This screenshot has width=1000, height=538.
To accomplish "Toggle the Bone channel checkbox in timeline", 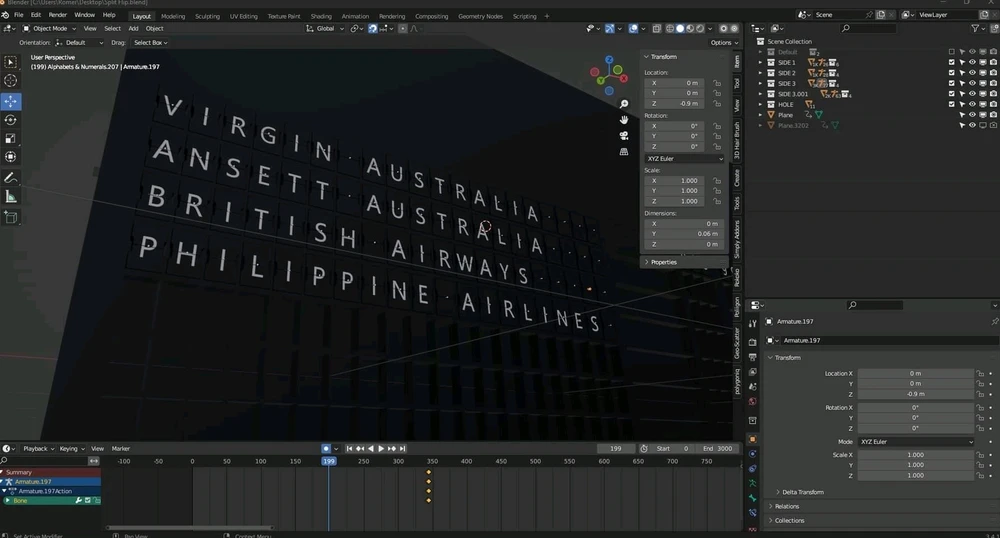I will [x=88, y=501].
